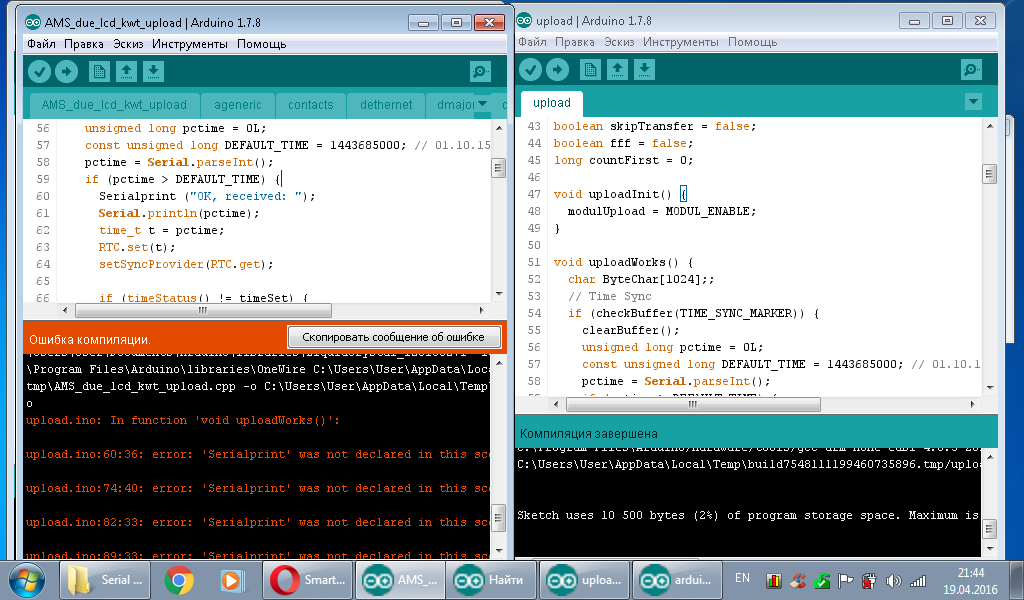Click Verify button in left Arduino window
The width and height of the screenshot is (1024, 600).
pyautogui.click(x=39, y=71)
